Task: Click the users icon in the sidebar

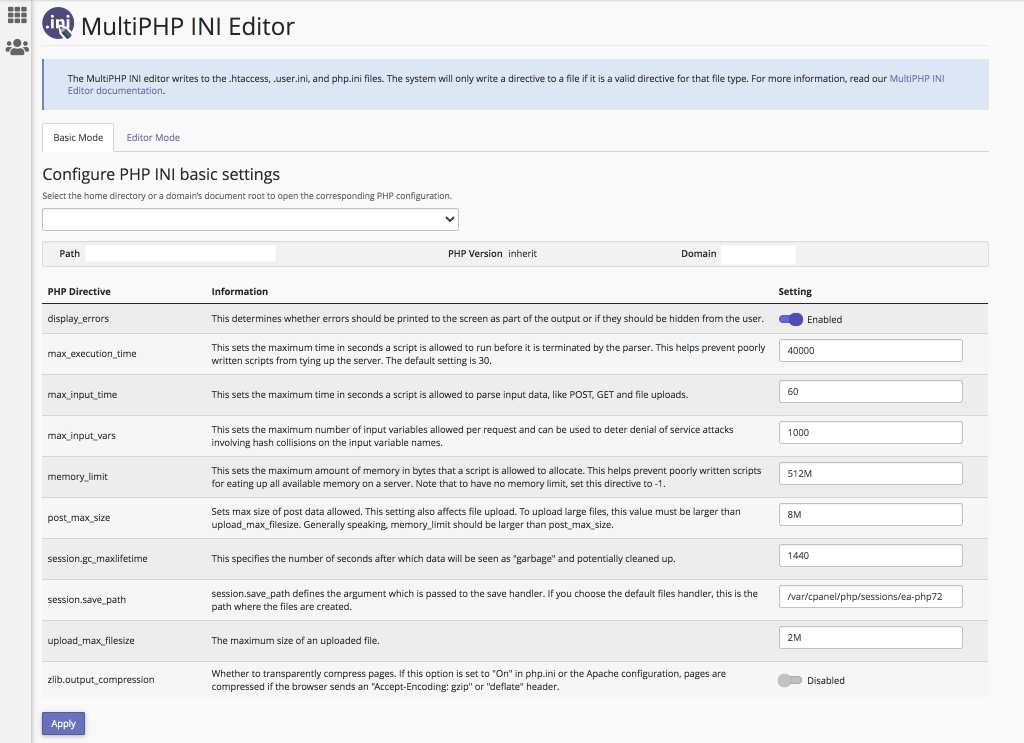Action: 16,44
